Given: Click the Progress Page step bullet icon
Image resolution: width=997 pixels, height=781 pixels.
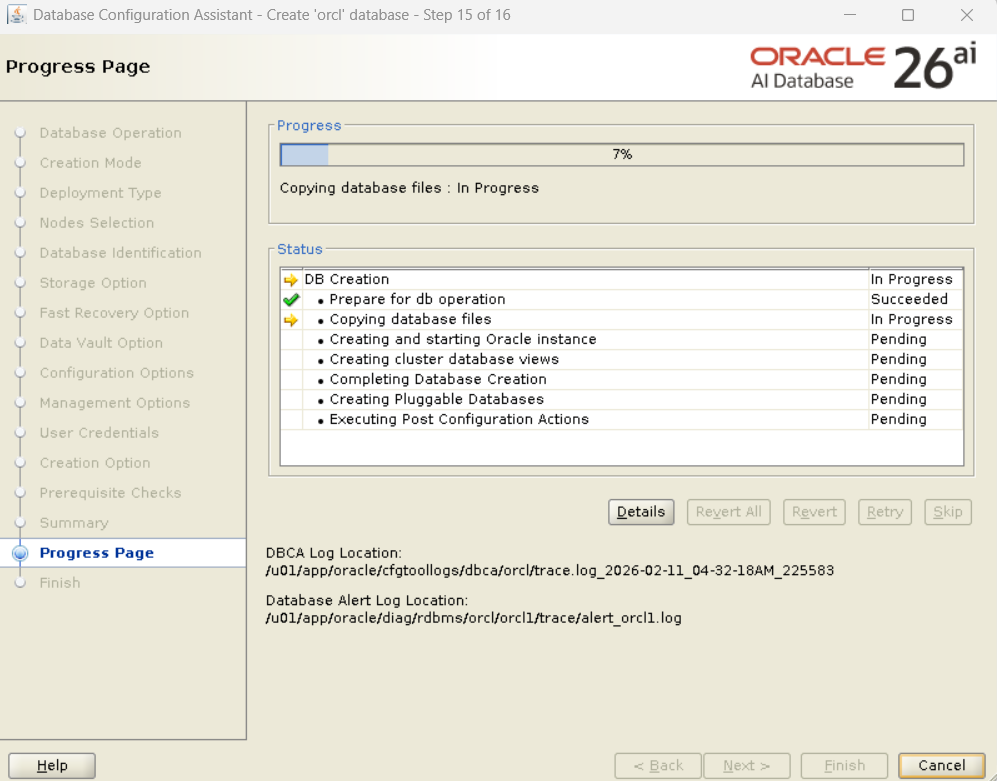Looking at the screenshot, I should (19, 553).
